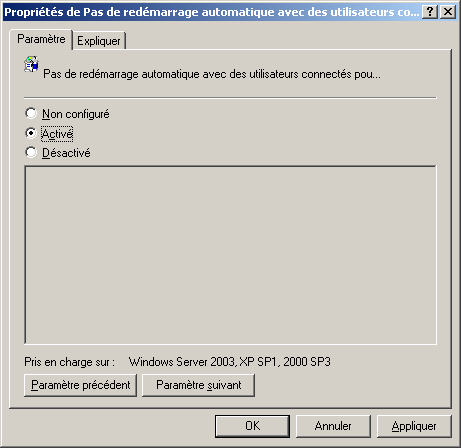Choose the Activé radio option
This screenshot has width=461, height=448.
point(31,133)
